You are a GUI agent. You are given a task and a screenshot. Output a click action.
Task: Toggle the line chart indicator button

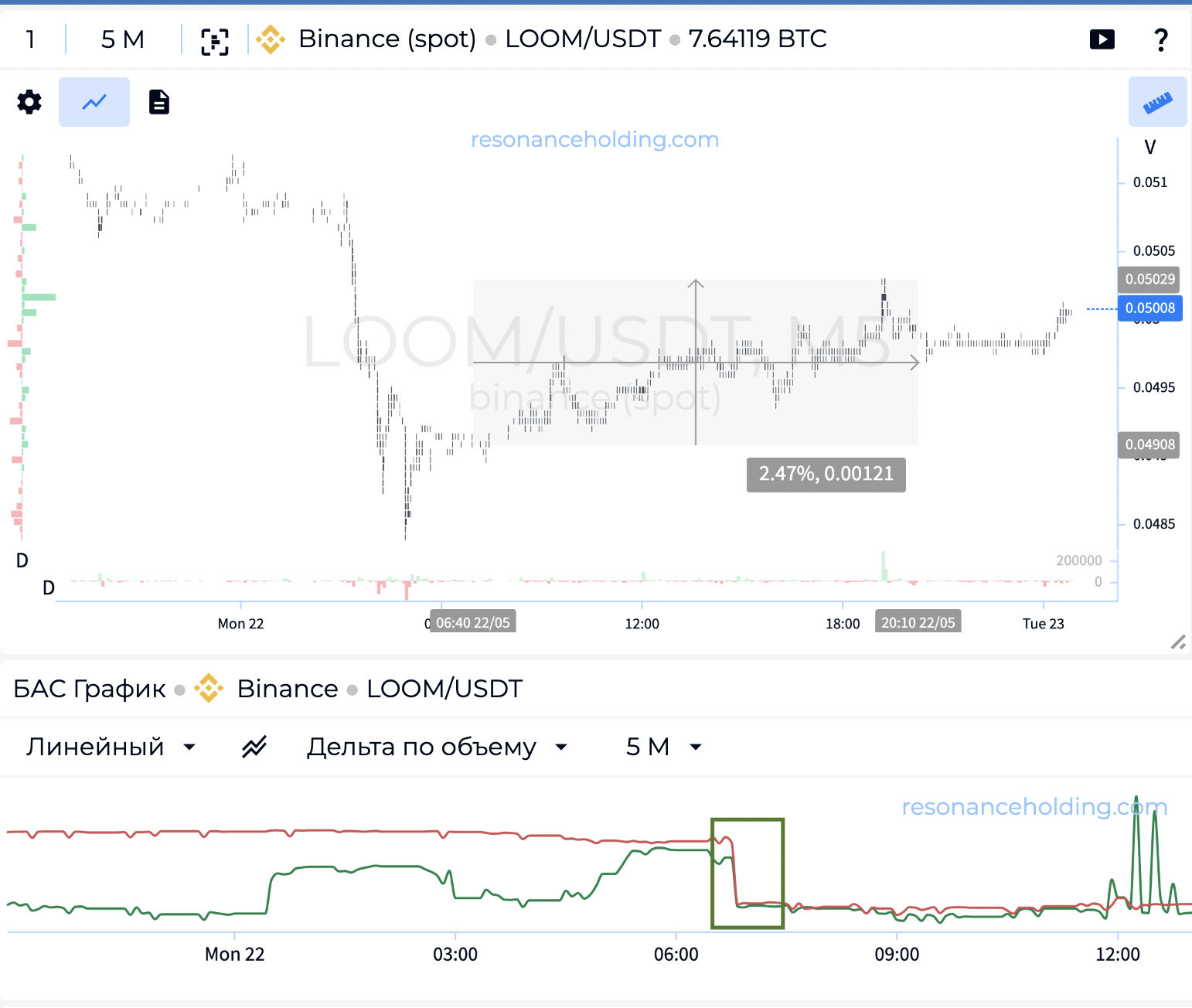(94, 102)
